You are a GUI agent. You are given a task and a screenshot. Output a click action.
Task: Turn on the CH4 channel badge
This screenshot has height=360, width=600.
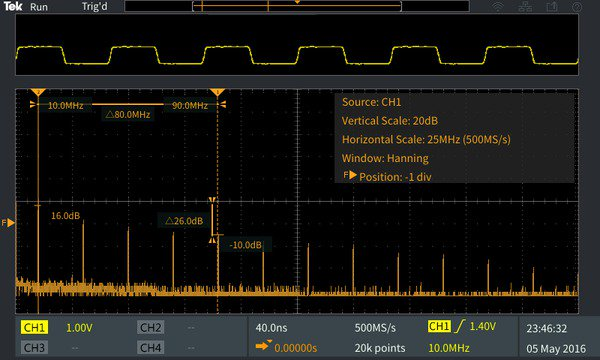pos(150,347)
